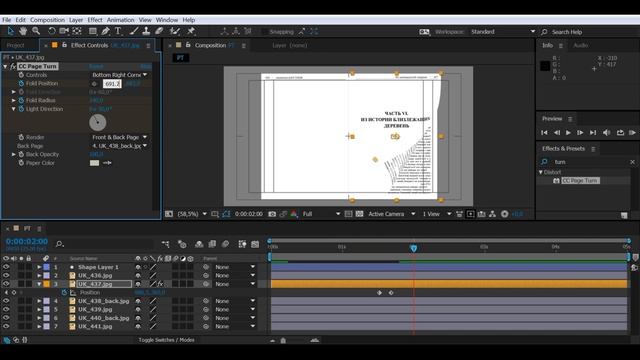
Task: Select the Rotation tool
Action: (x=51, y=31)
